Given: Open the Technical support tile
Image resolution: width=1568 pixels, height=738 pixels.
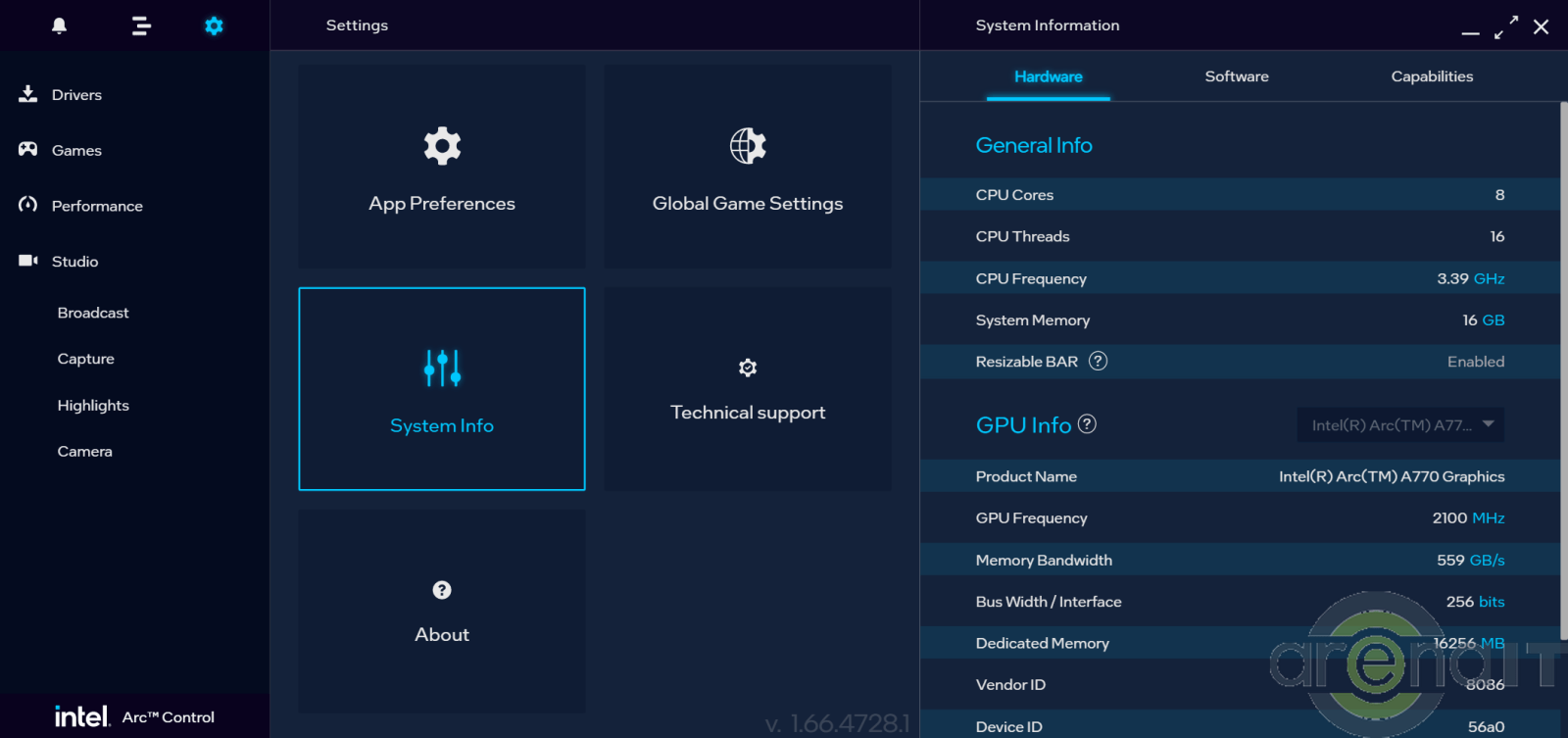Looking at the screenshot, I should point(748,389).
